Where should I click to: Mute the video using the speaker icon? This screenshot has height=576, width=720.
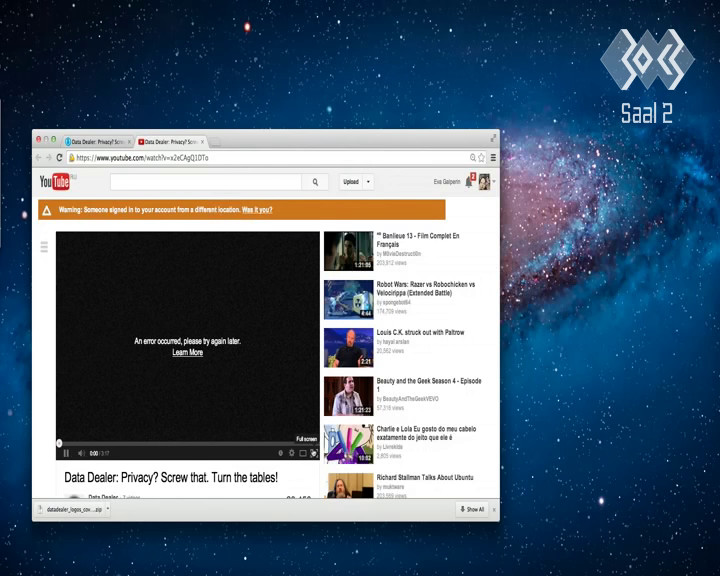[x=81, y=453]
